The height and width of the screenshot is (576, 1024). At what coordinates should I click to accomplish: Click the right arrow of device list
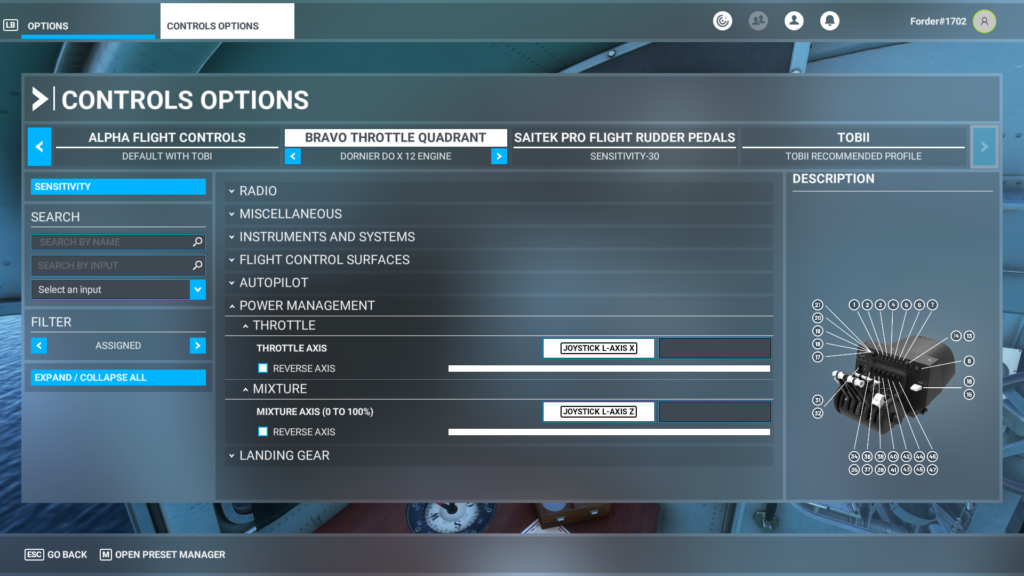click(x=984, y=146)
